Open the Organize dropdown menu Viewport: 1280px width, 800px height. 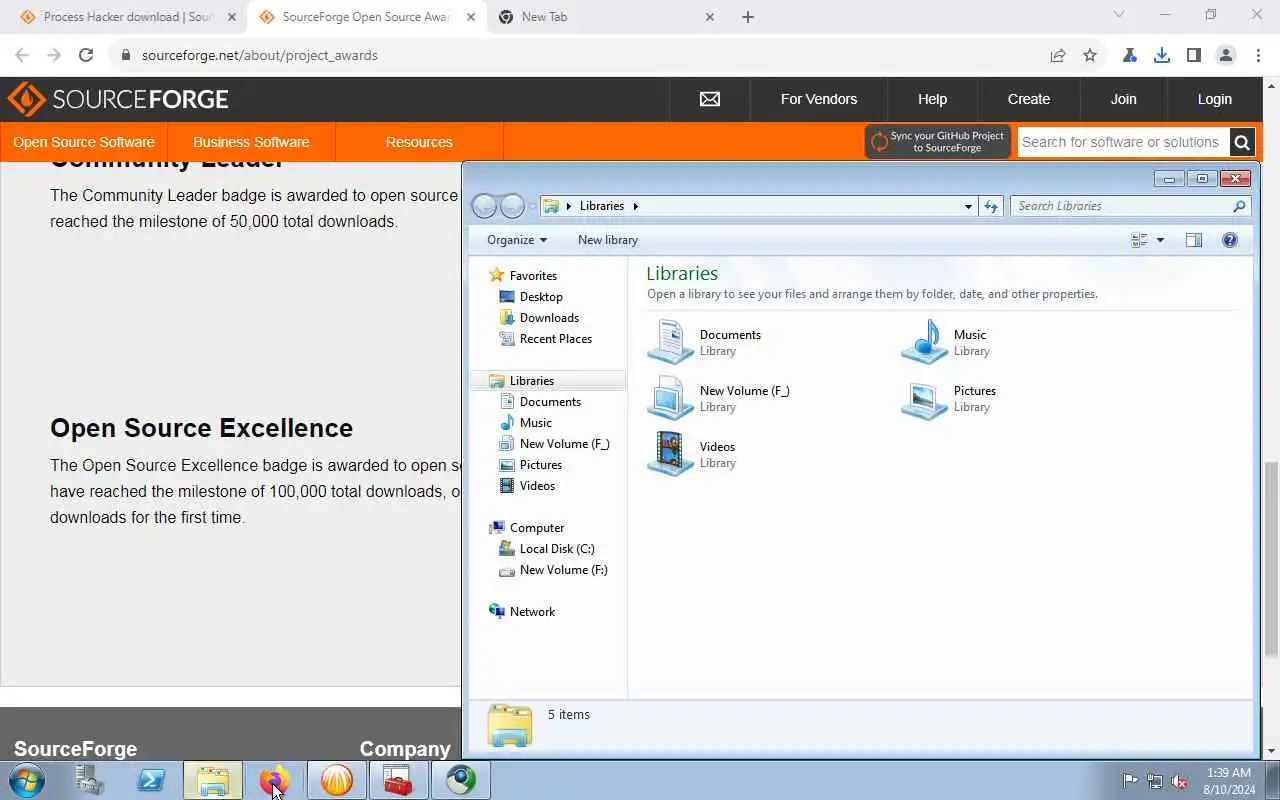point(517,240)
